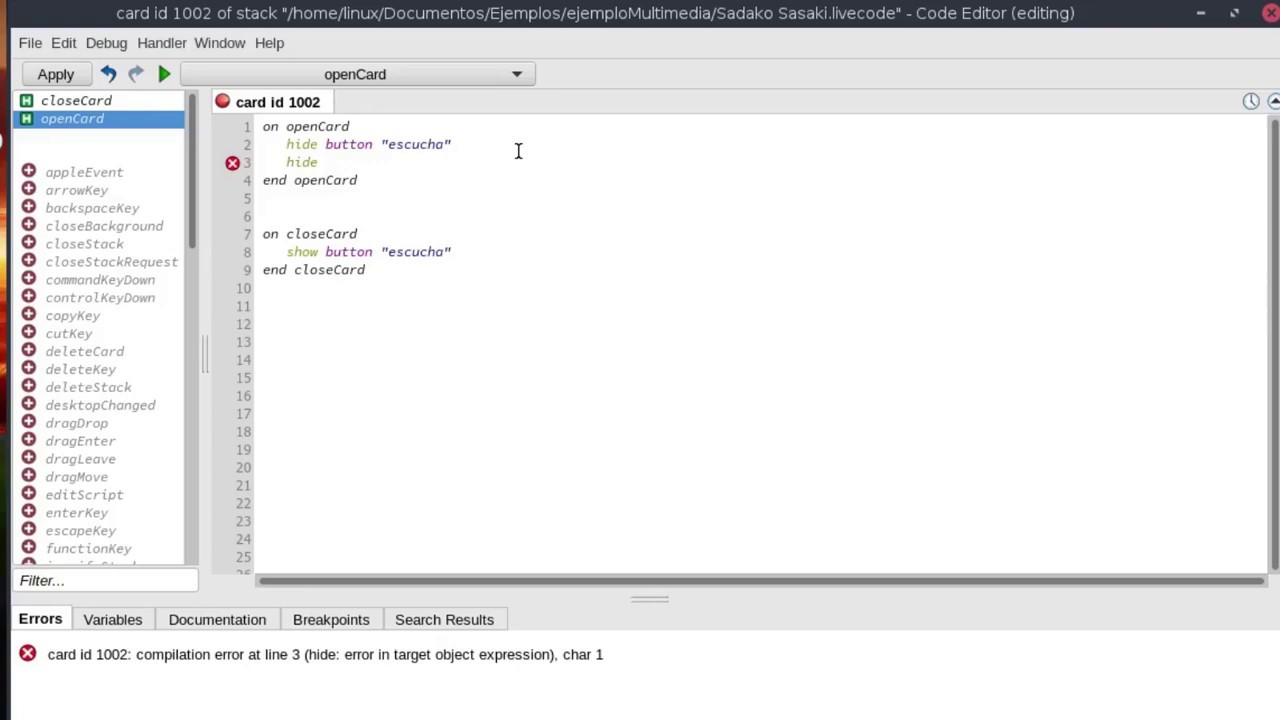Viewport: 1280px width, 720px height.
Task: Select the openCard handler in handler list
Action: pos(99,119)
